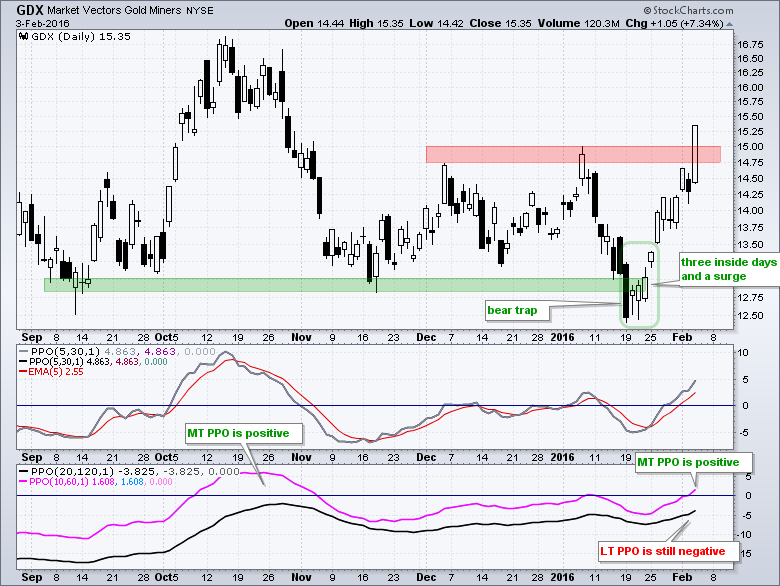Click the red resistance zone near 15.00
Image resolution: width=780 pixels, height=586 pixels.
click(573, 154)
